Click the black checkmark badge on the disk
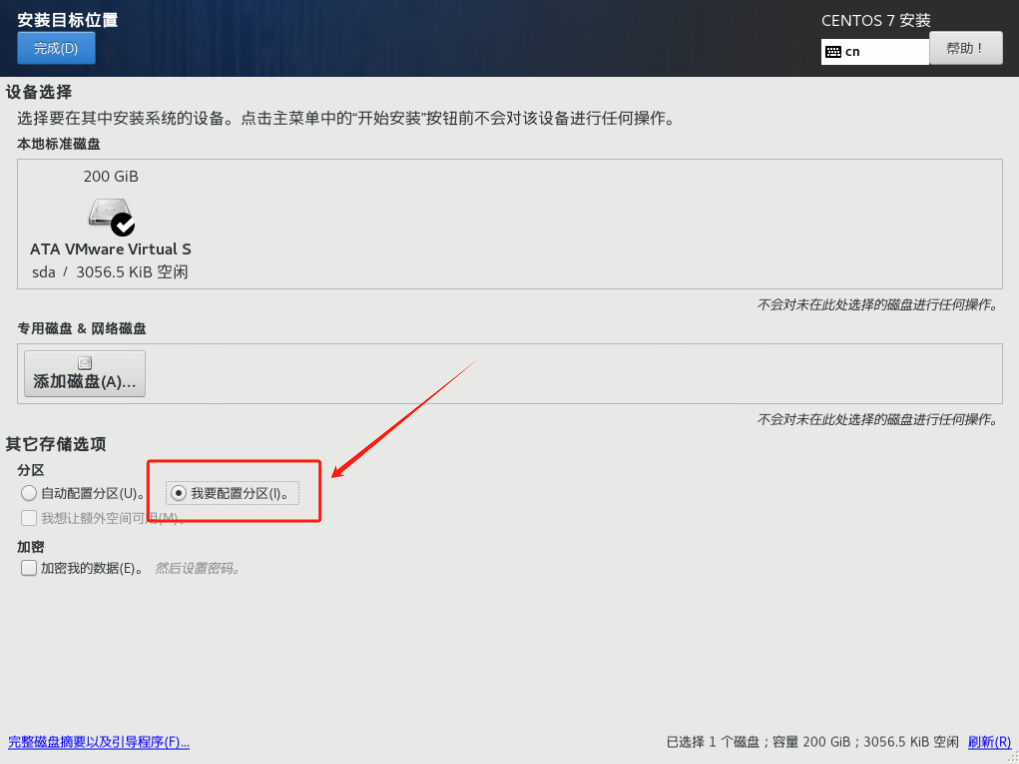 point(123,223)
